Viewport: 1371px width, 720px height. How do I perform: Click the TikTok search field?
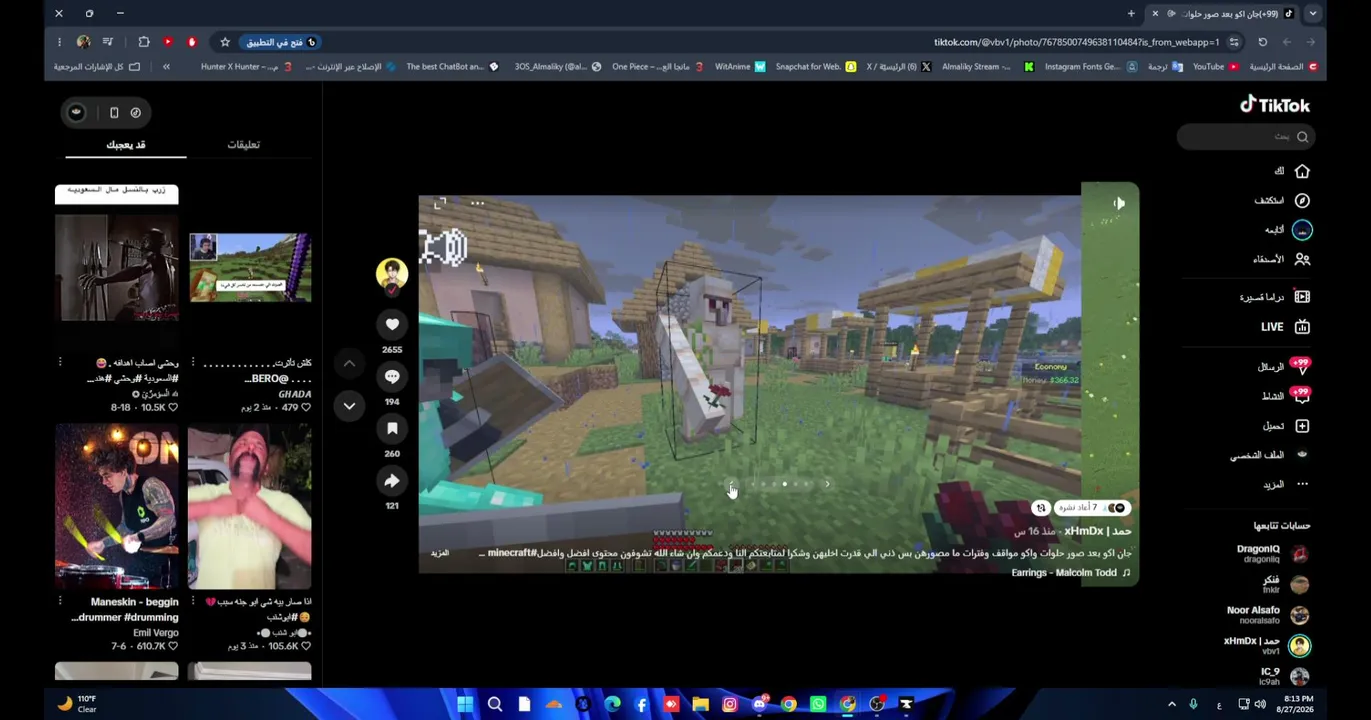click(1245, 136)
